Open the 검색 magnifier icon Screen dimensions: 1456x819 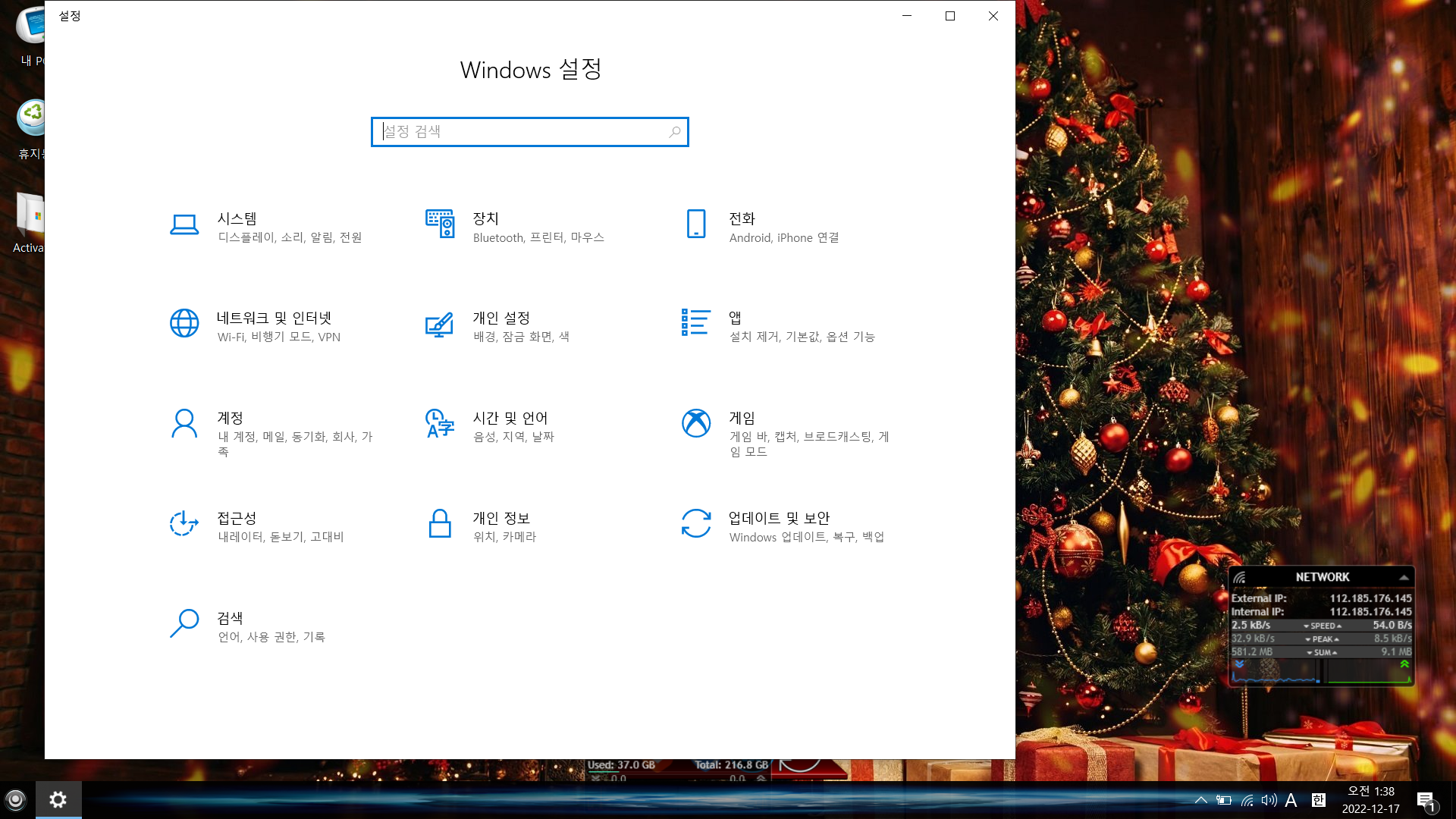click(184, 623)
